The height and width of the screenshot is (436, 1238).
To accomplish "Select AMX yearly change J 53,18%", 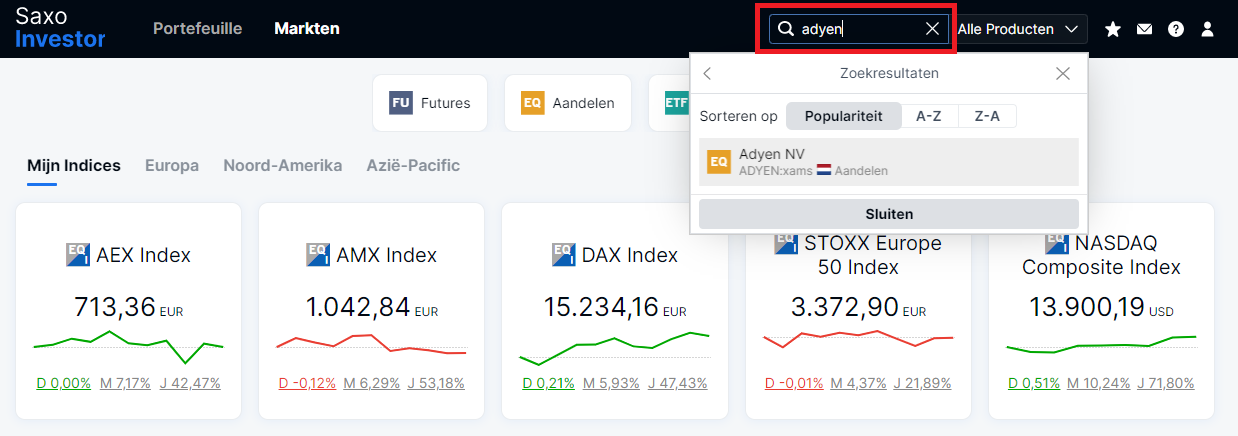I will [436, 383].
